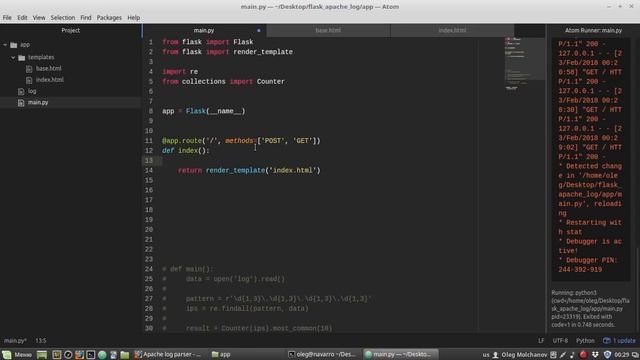Open the Linux Mint Menu button

click(17, 354)
